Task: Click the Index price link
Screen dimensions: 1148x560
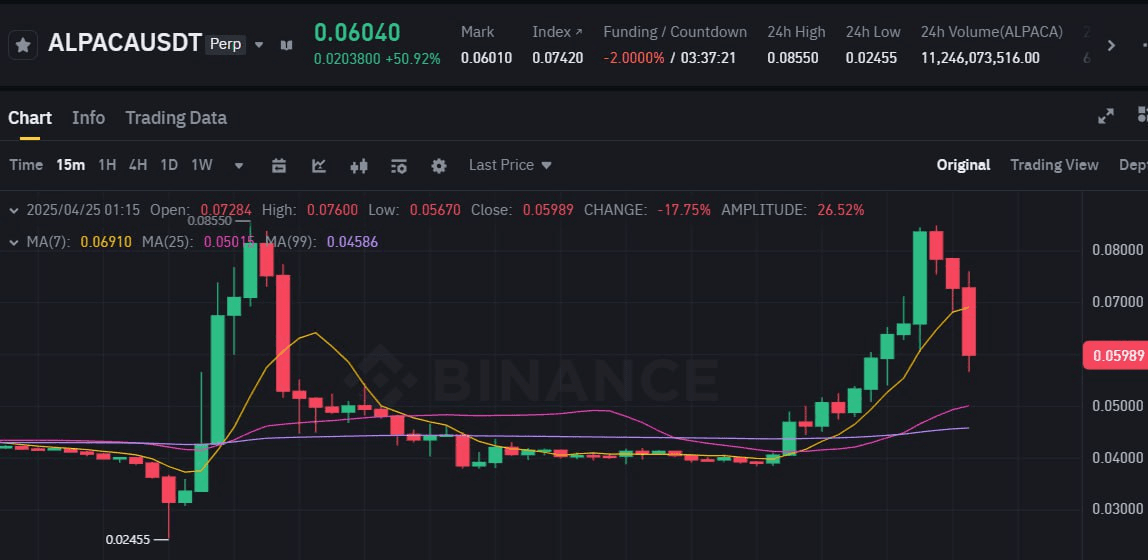Action: (x=557, y=31)
